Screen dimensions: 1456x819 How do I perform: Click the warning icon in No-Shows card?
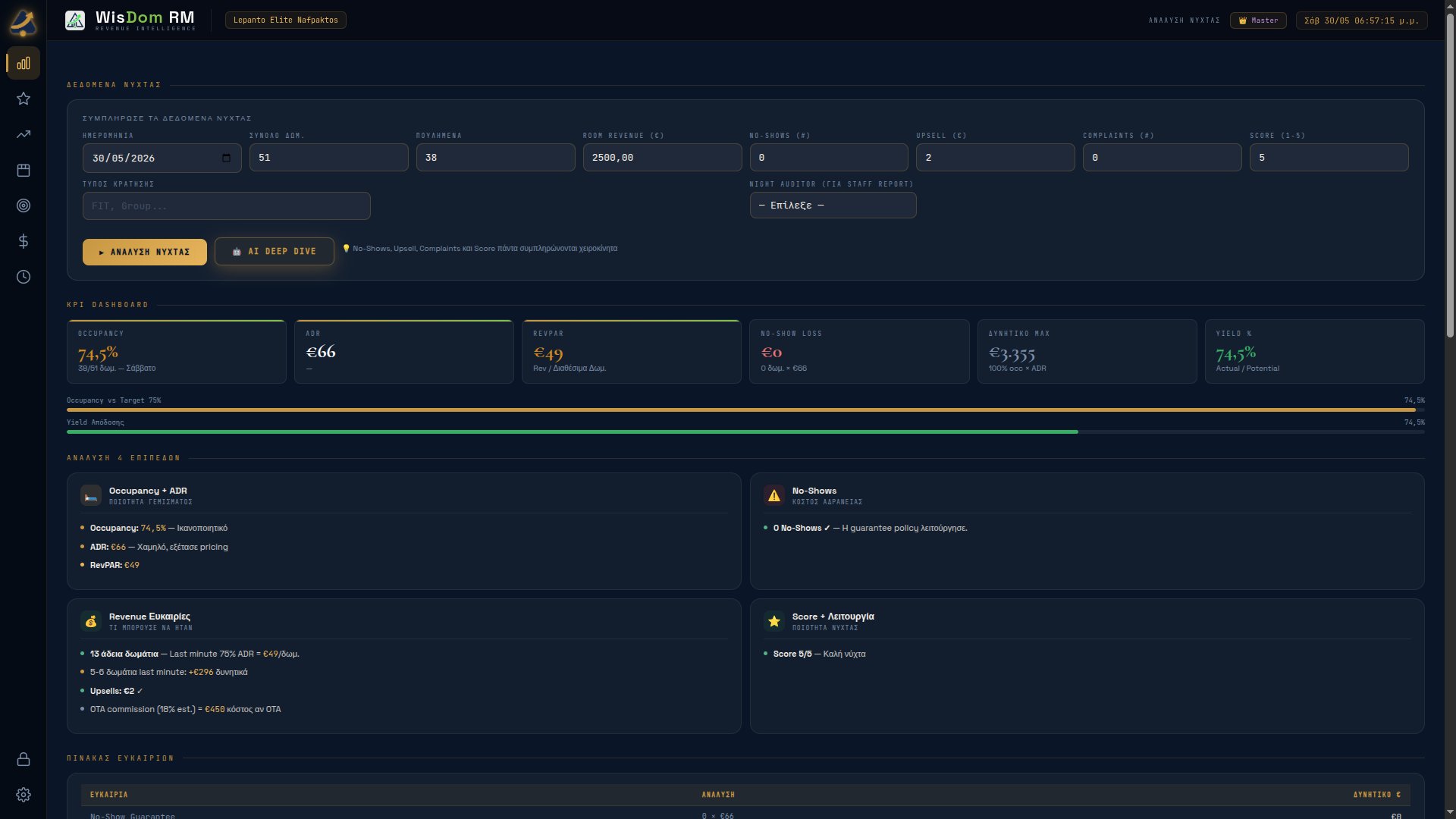(x=774, y=496)
